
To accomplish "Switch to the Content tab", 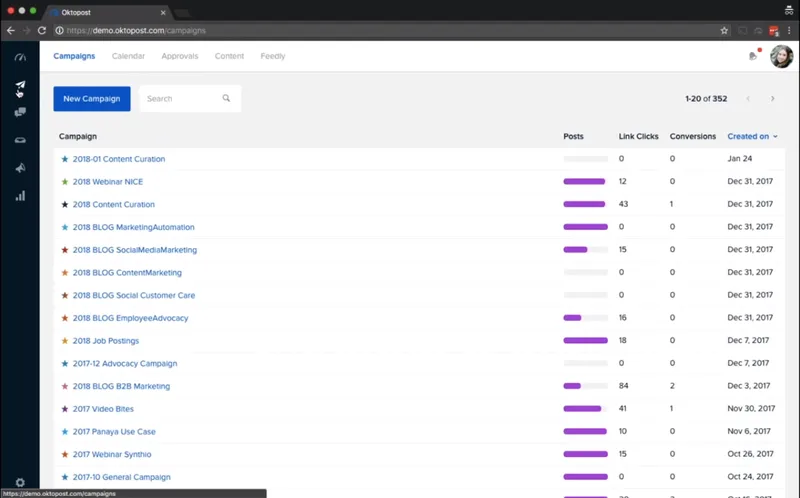I will coord(229,56).
